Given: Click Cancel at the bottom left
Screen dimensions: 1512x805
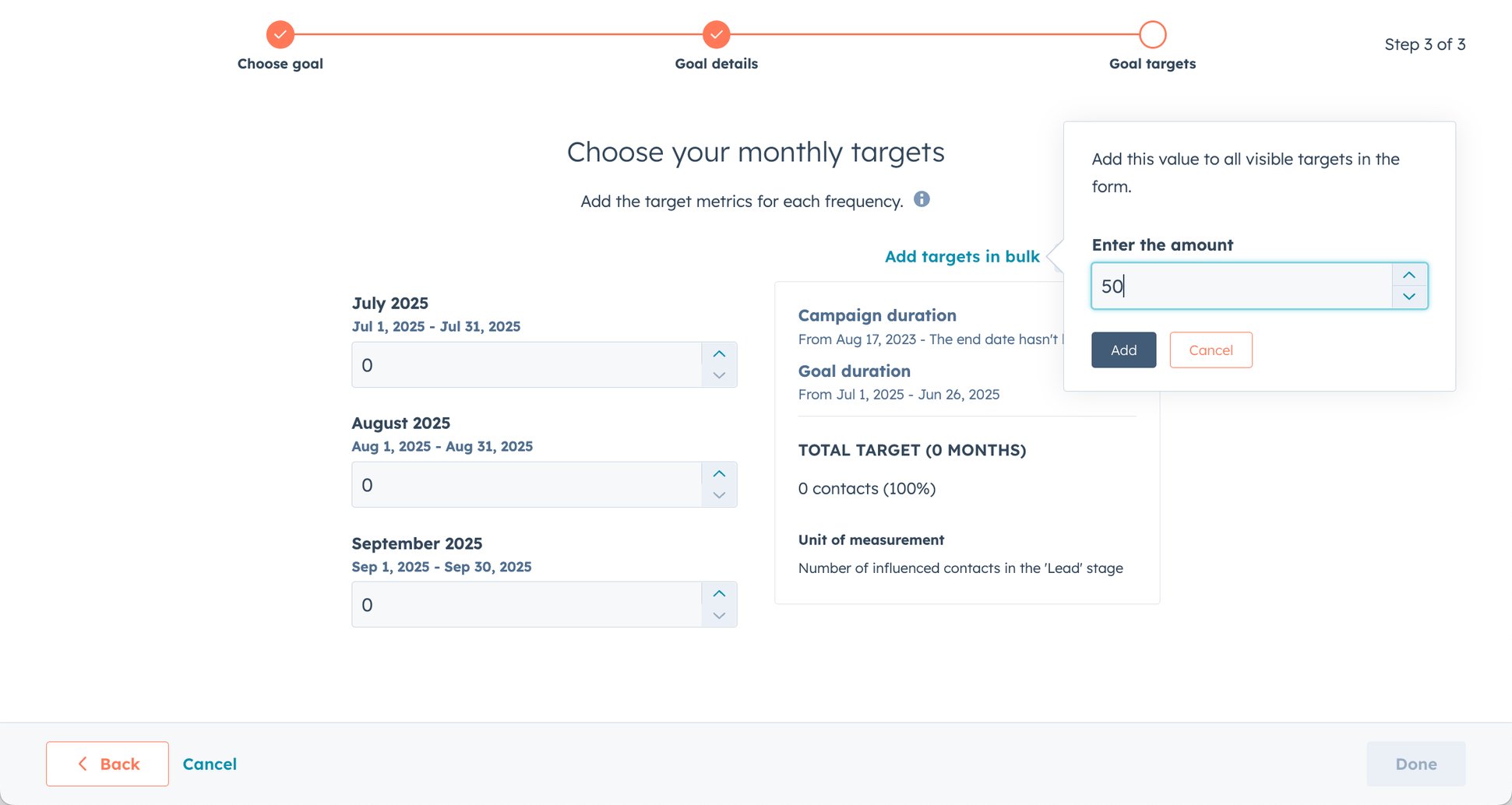Looking at the screenshot, I should pos(210,764).
